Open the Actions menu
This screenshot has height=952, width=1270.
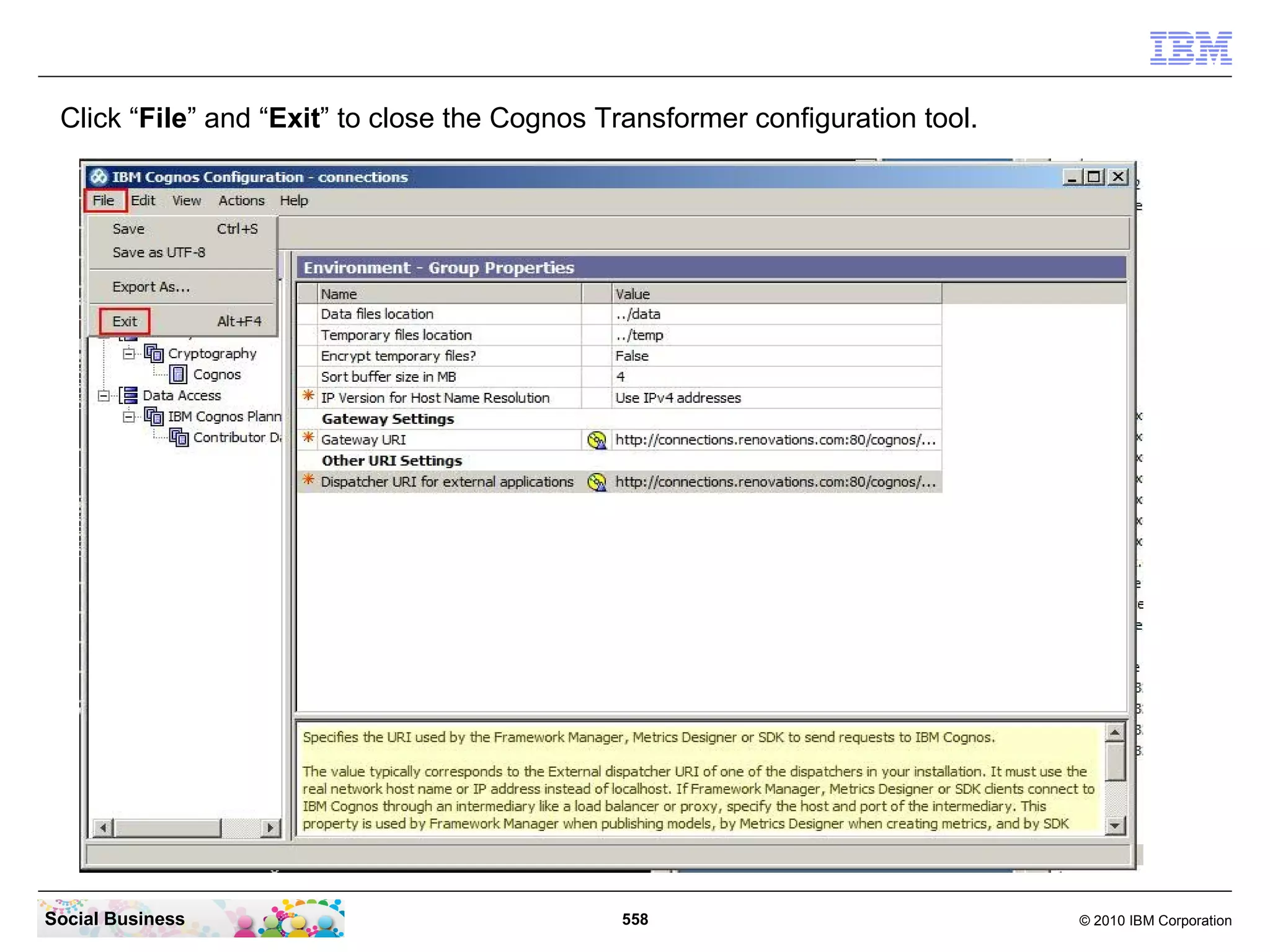pyautogui.click(x=241, y=201)
